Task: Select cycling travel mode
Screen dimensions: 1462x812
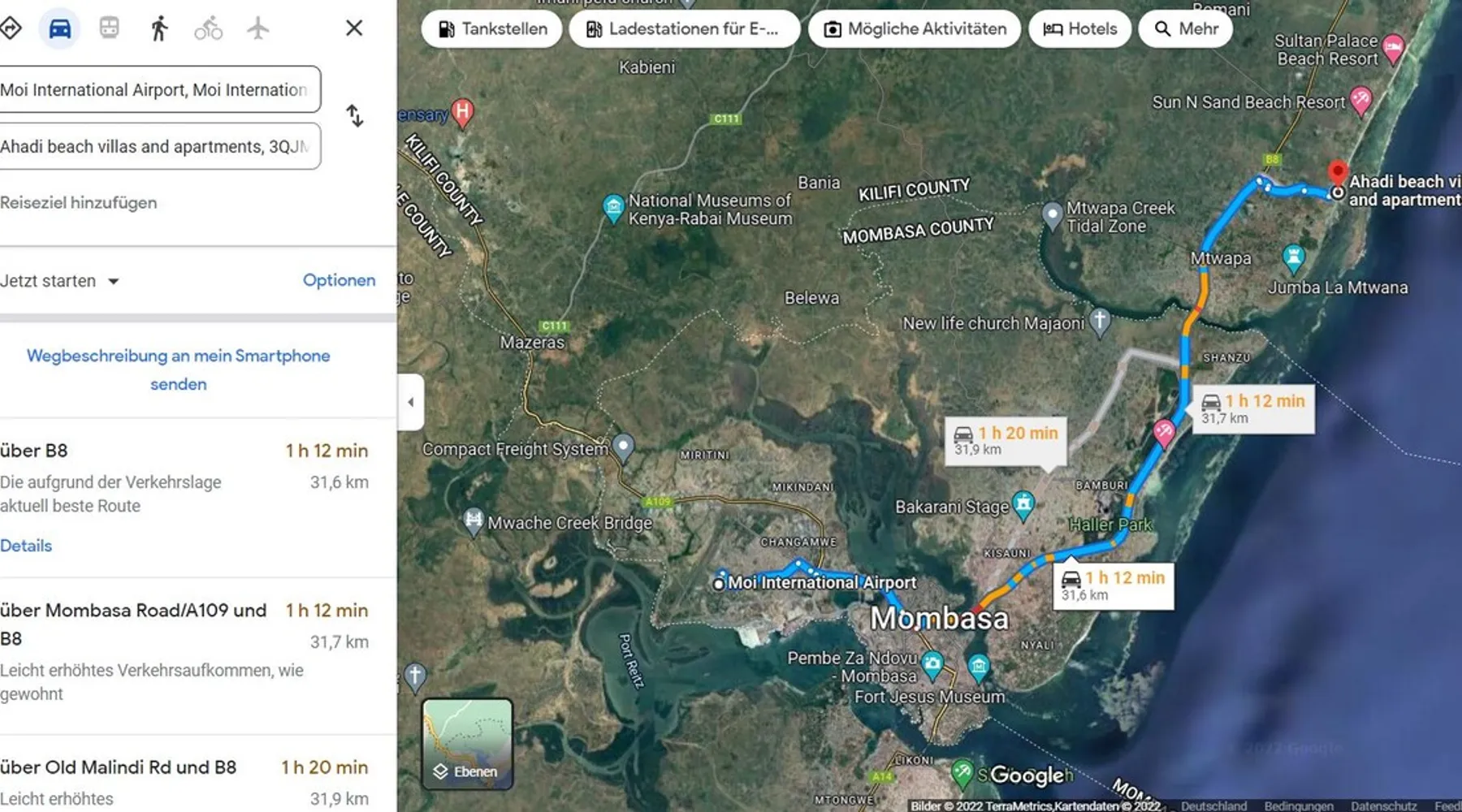Action: [x=209, y=29]
